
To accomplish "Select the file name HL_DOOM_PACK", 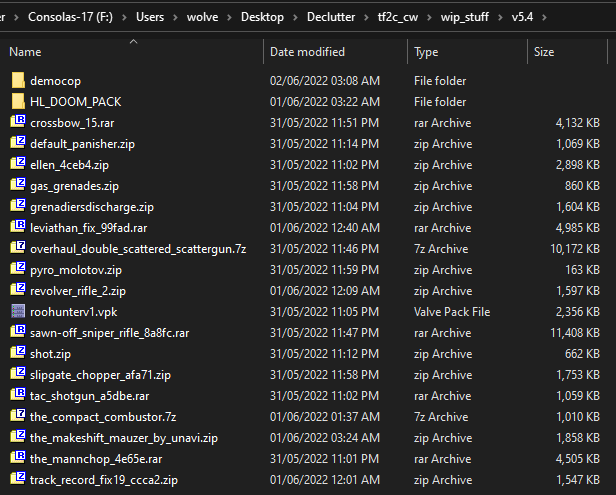I will (x=75, y=102).
